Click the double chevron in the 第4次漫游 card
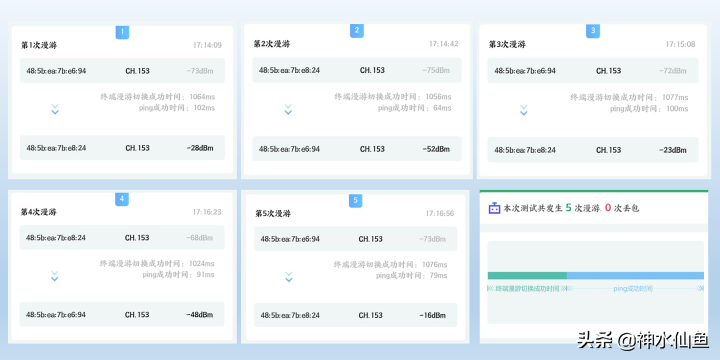 (x=54, y=276)
